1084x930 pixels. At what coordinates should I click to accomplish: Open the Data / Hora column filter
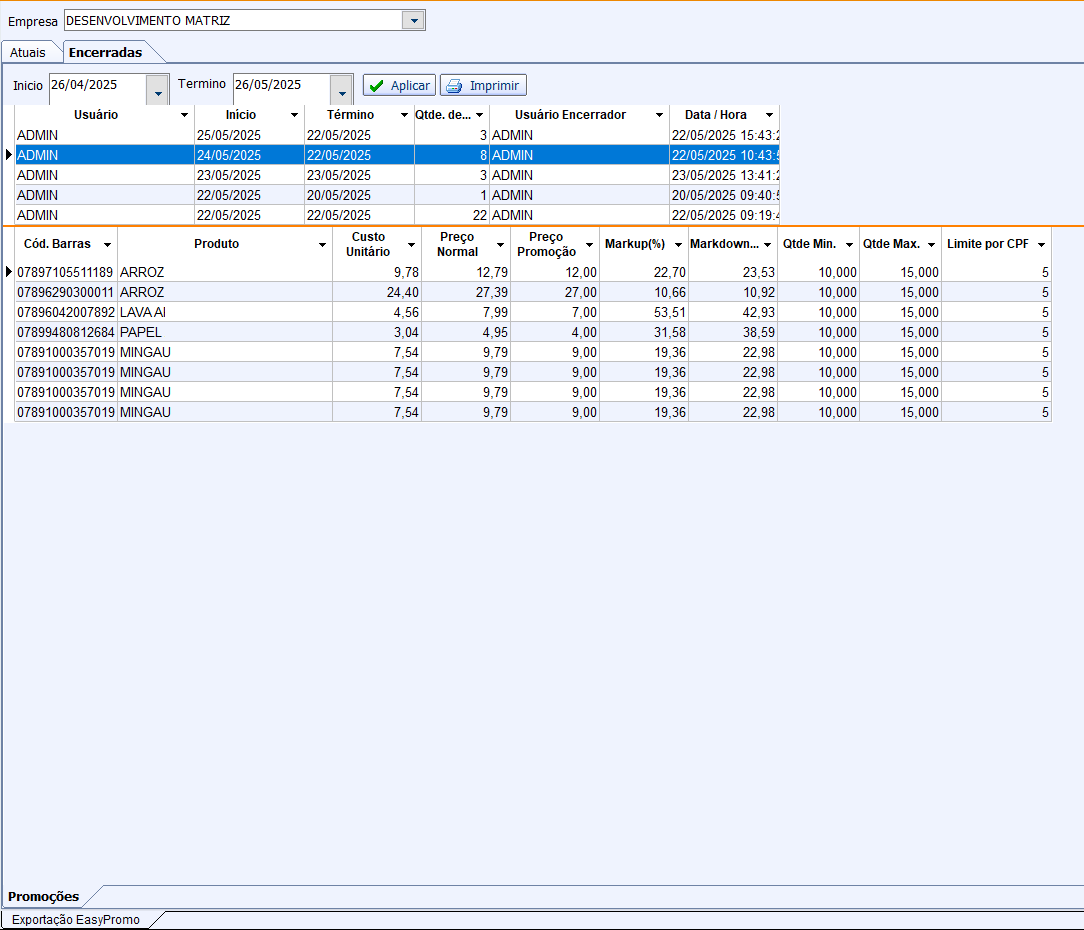[769, 116]
